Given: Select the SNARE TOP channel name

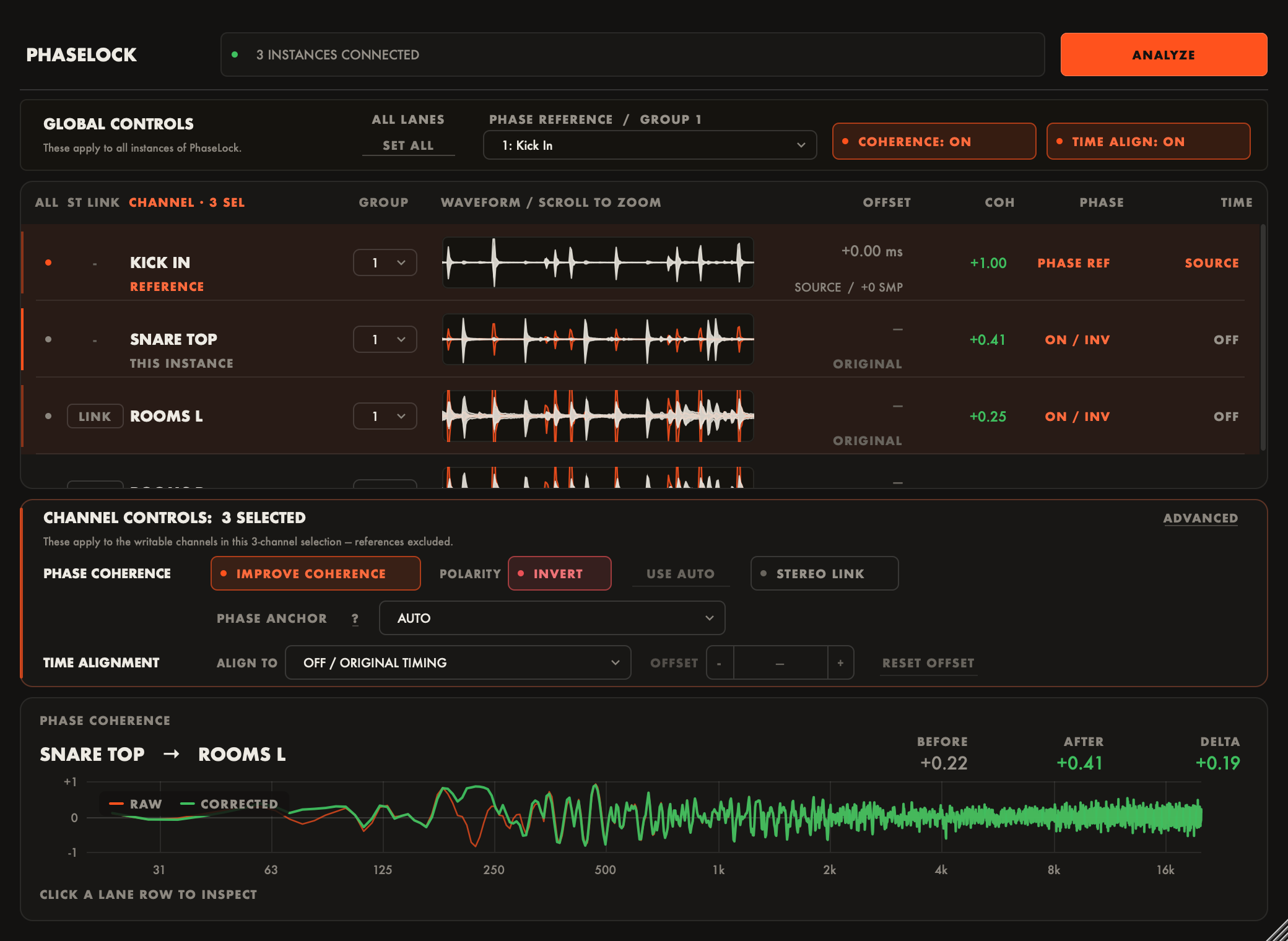Looking at the screenshot, I should (173, 339).
